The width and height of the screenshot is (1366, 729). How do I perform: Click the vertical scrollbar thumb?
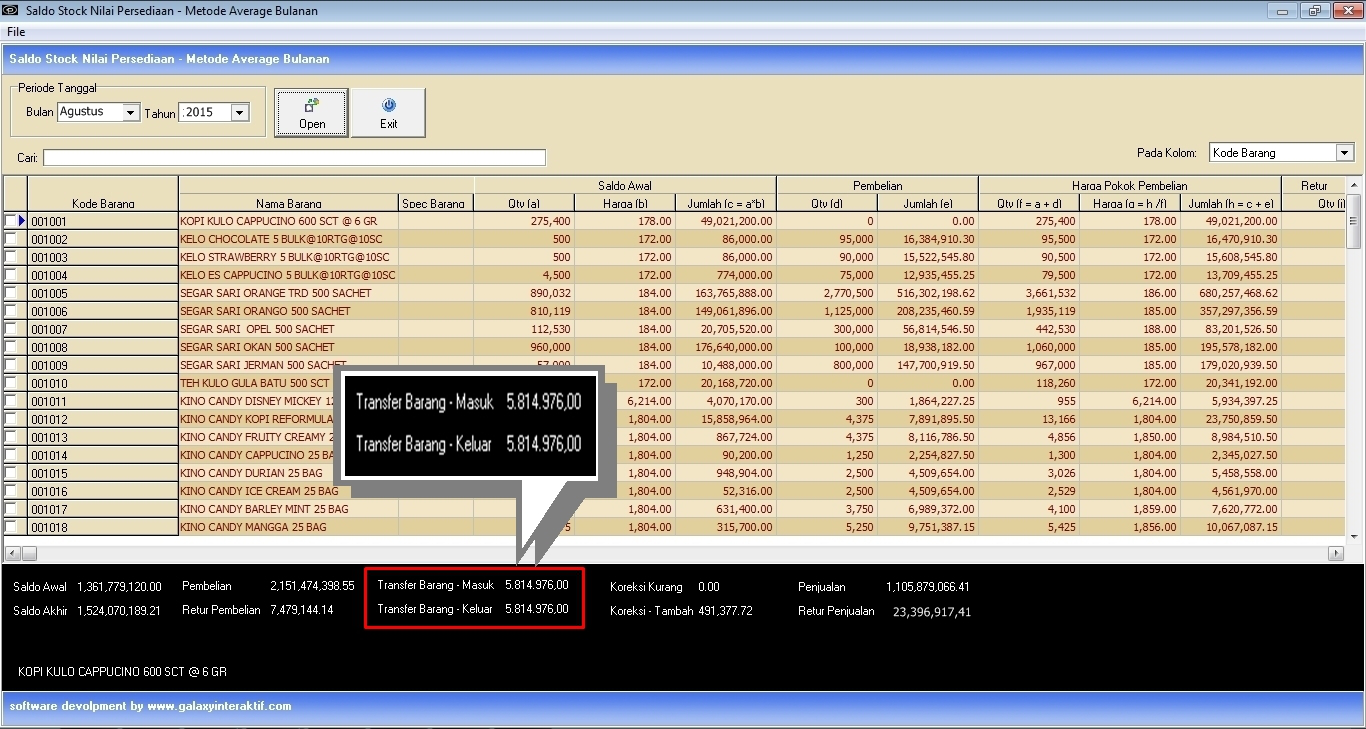pos(1354,220)
